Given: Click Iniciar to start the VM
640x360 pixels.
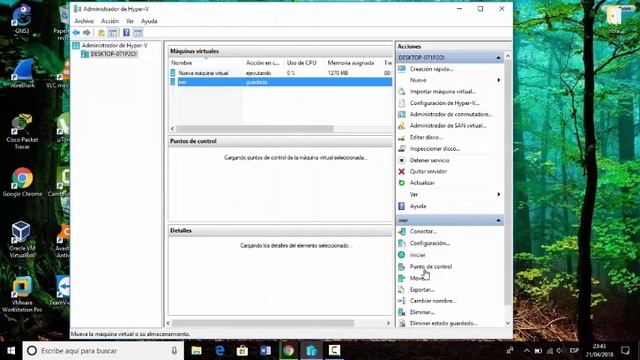Looking at the screenshot, I should (417, 255).
